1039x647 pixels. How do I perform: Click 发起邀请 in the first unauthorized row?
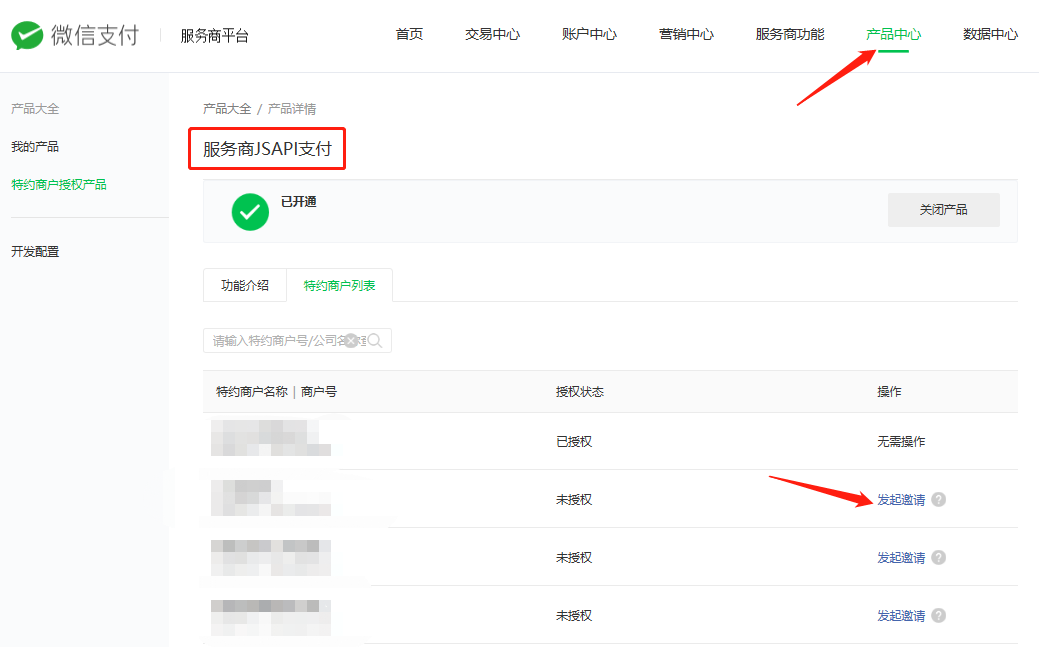click(x=901, y=499)
